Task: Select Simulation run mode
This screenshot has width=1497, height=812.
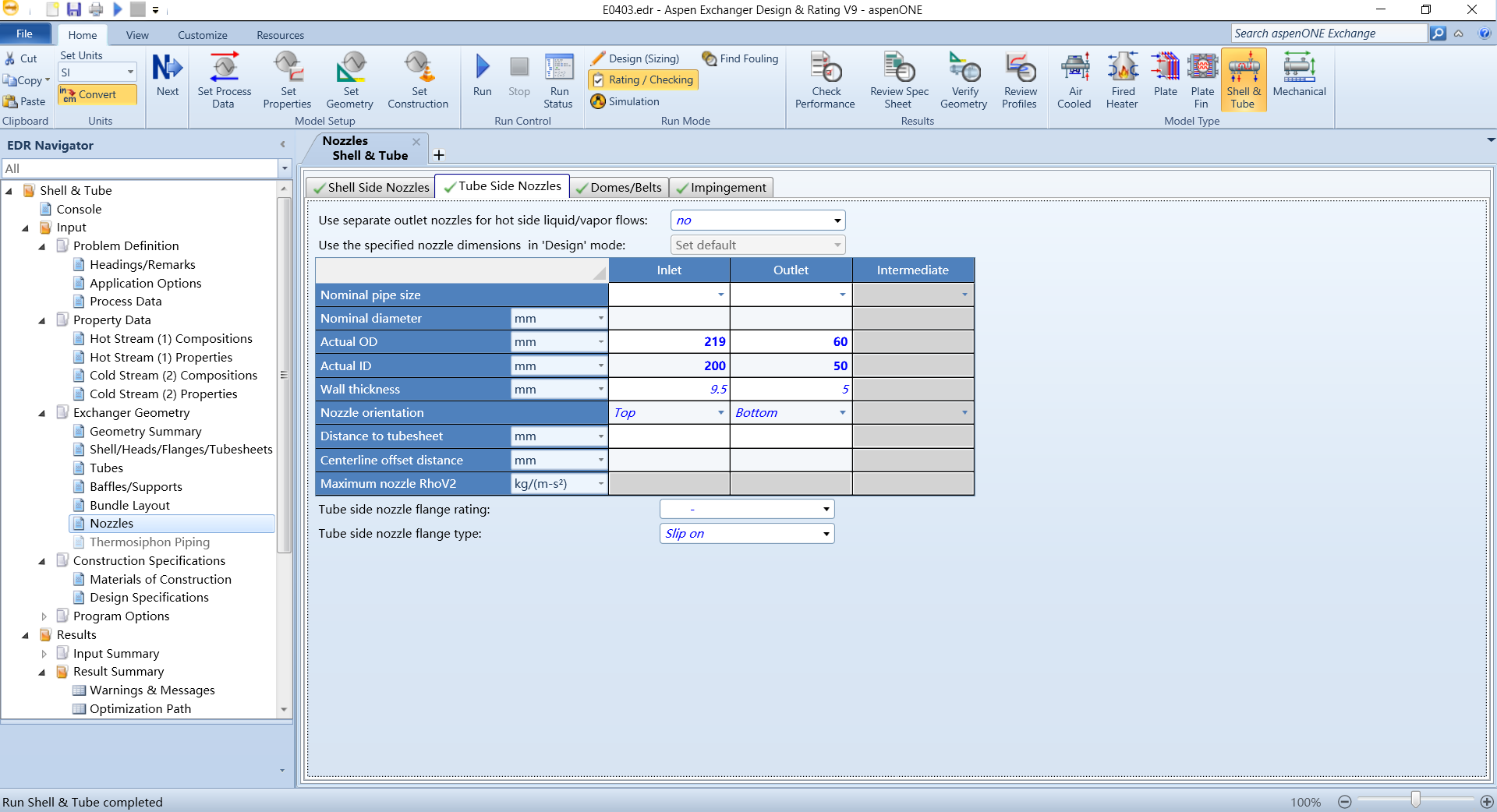Action: (625, 101)
